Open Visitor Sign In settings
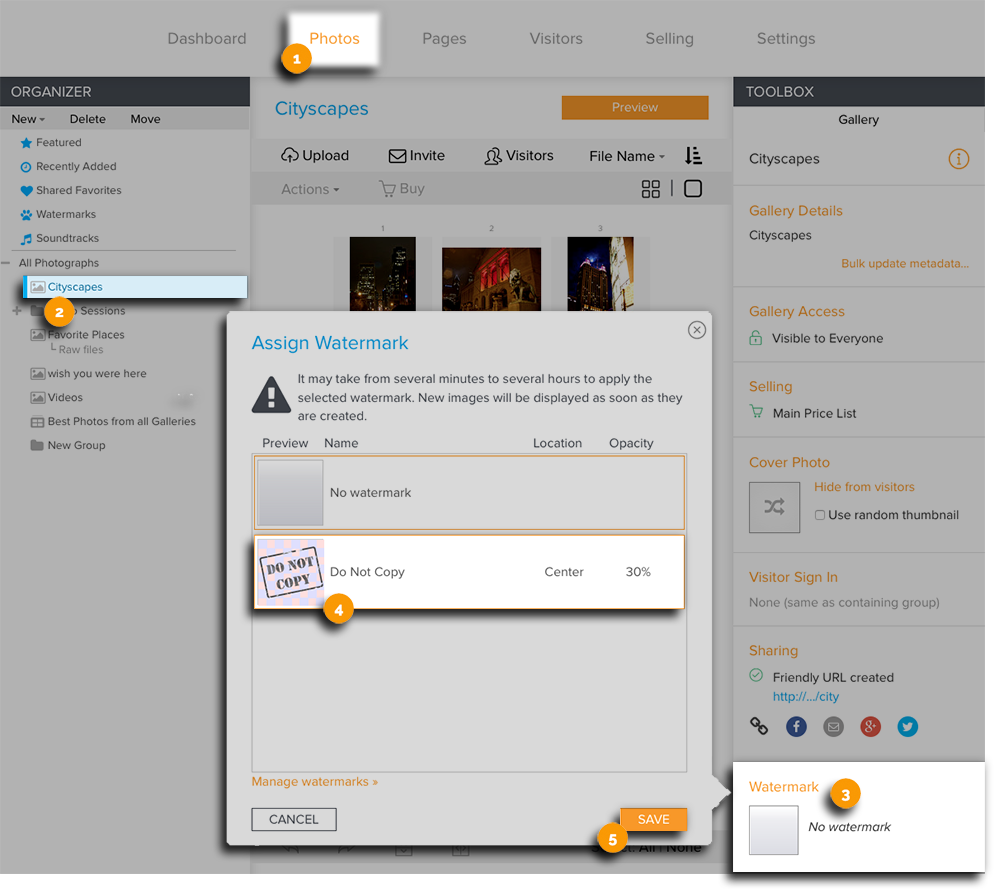1000x889 pixels. coord(793,577)
